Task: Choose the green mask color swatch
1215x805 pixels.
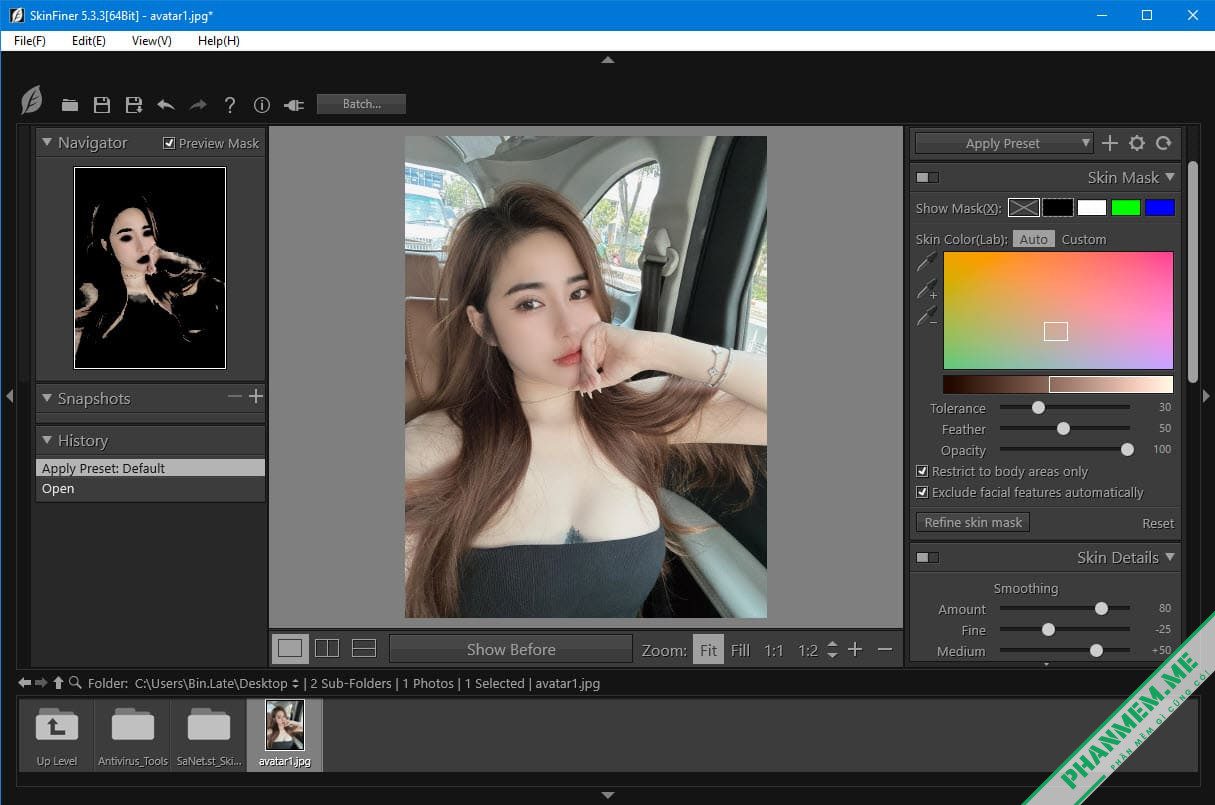Action: point(1126,207)
